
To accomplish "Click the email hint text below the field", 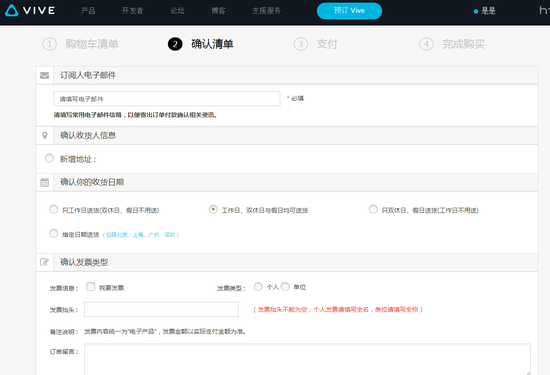I will click(x=135, y=115).
